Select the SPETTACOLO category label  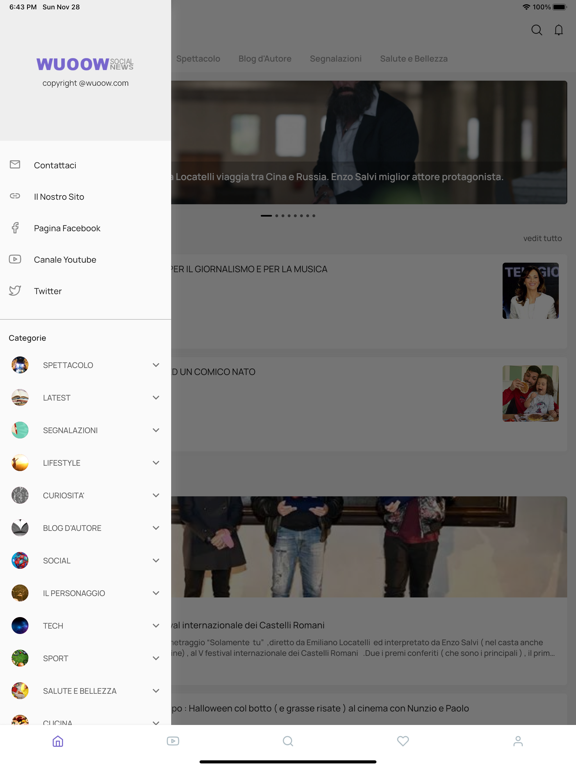(68, 365)
